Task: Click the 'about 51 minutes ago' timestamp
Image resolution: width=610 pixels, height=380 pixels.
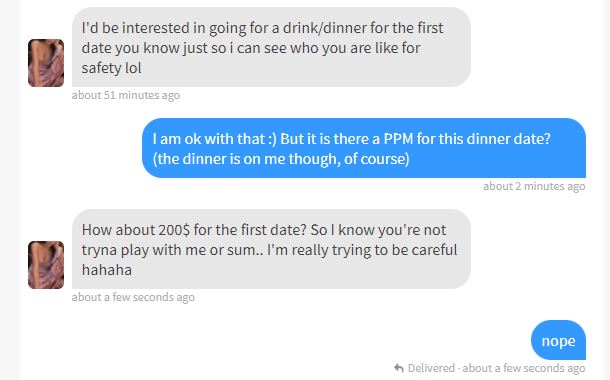Action: 126,95
